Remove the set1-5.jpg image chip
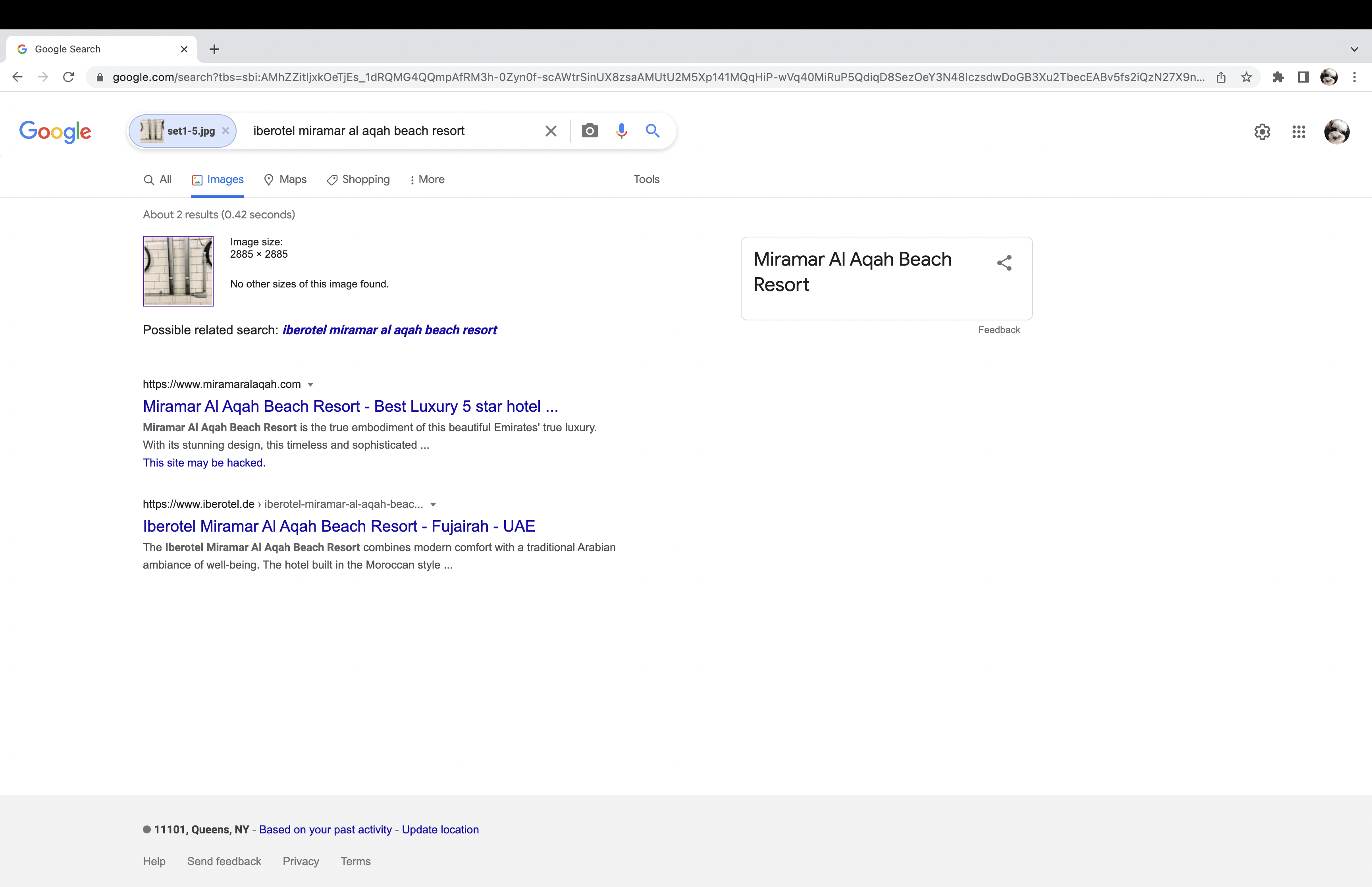The height and width of the screenshot is (887, 1372). 226,131
